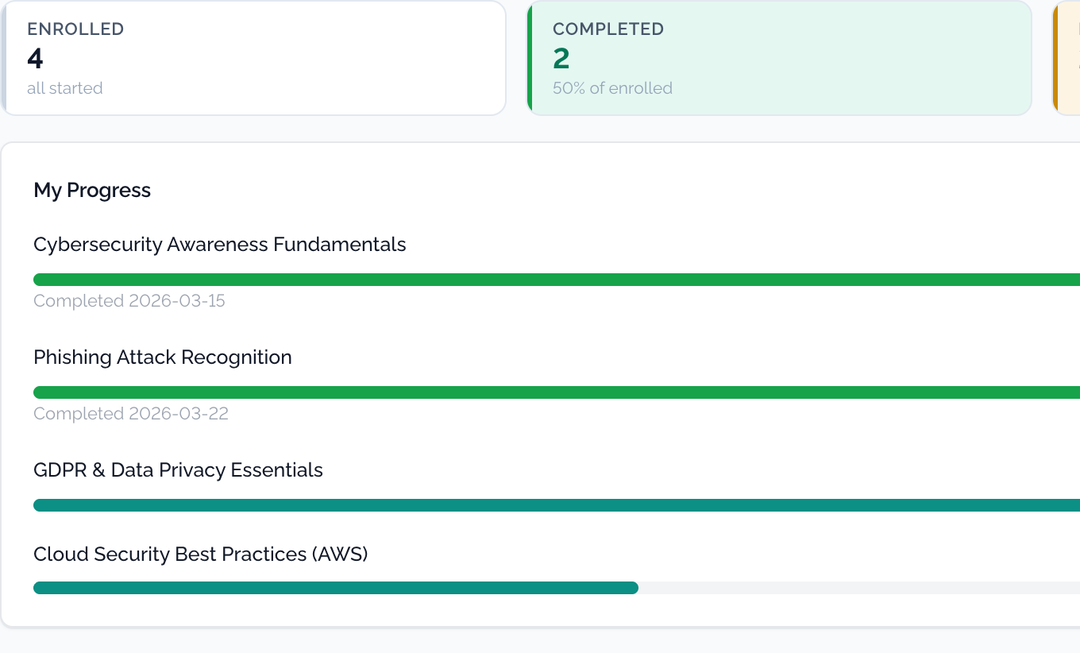
Task: Click the 'Completed 2026-03-22' text
Action: tap(131, 414)
